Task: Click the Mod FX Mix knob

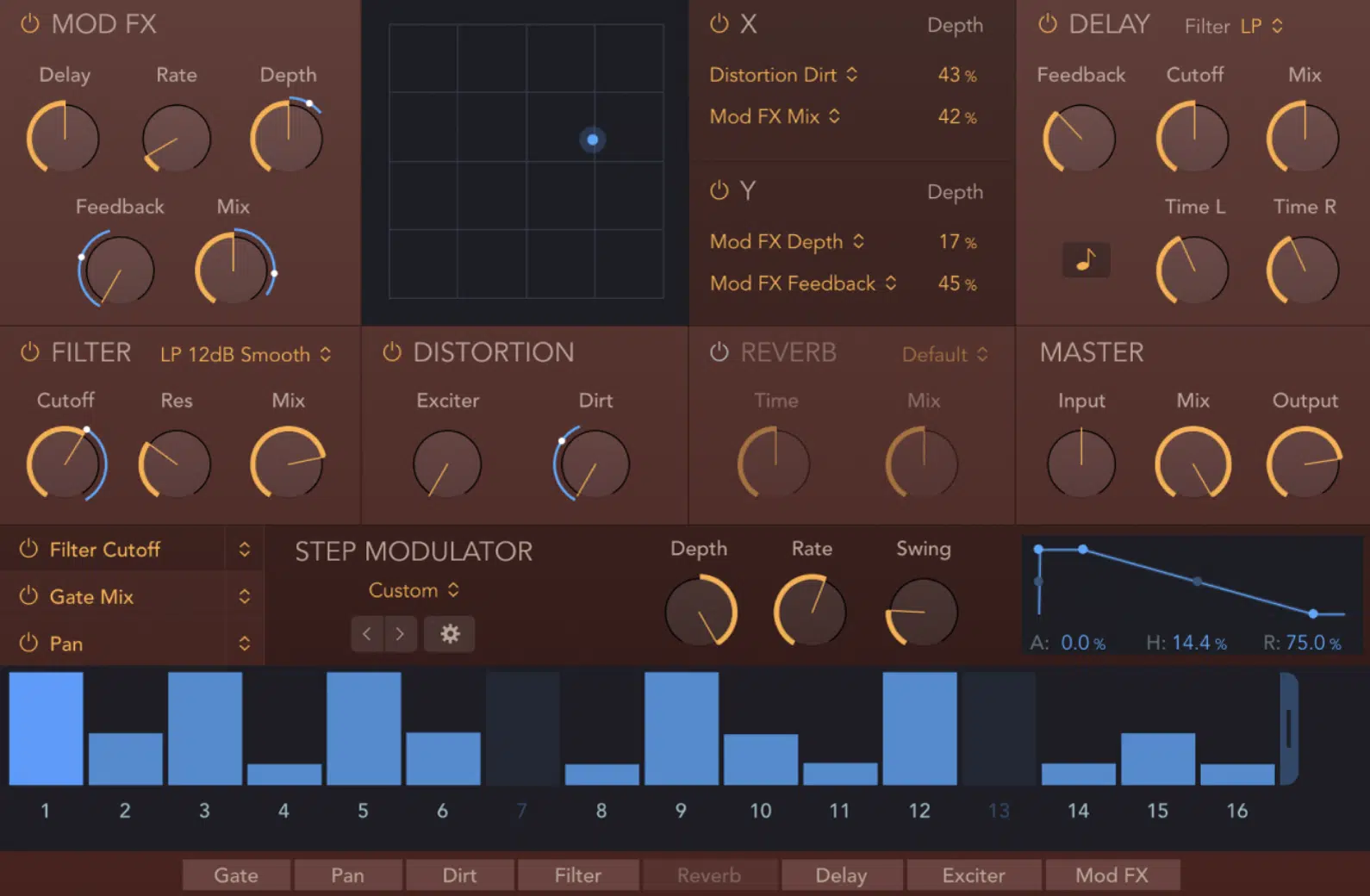Action: 233,270
